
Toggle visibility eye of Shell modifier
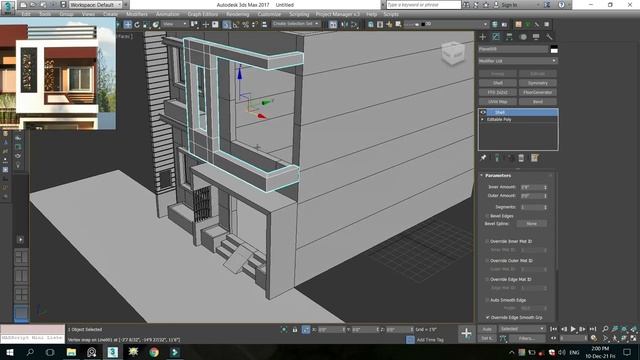click(483, 112)
